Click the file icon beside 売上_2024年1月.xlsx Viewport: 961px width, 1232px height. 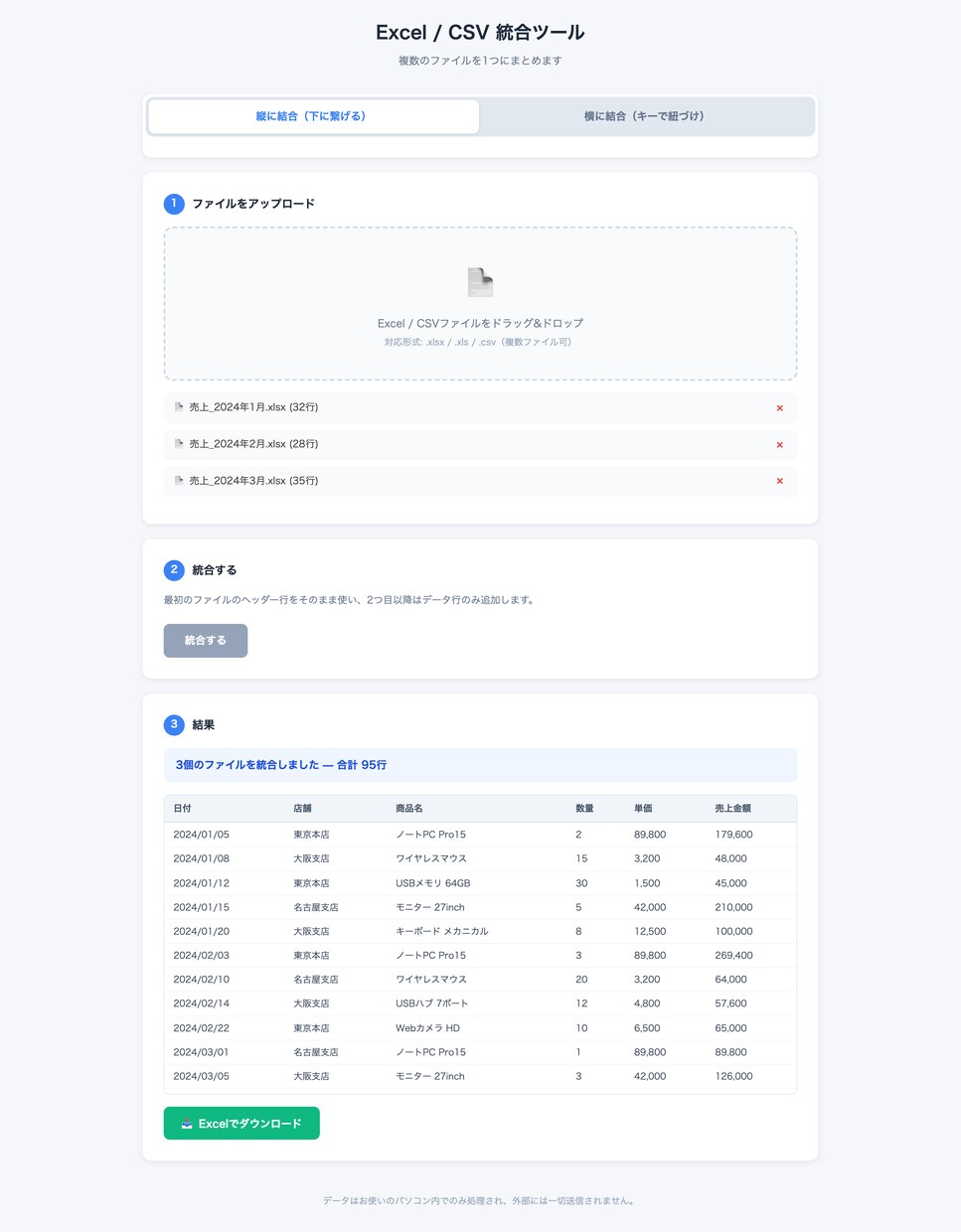[179, 407]
